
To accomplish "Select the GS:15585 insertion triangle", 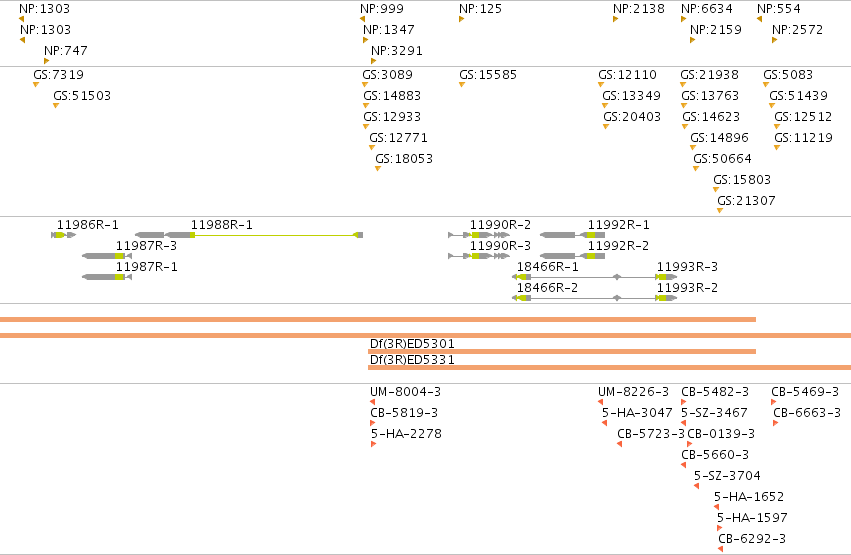I will coord(462,85).
